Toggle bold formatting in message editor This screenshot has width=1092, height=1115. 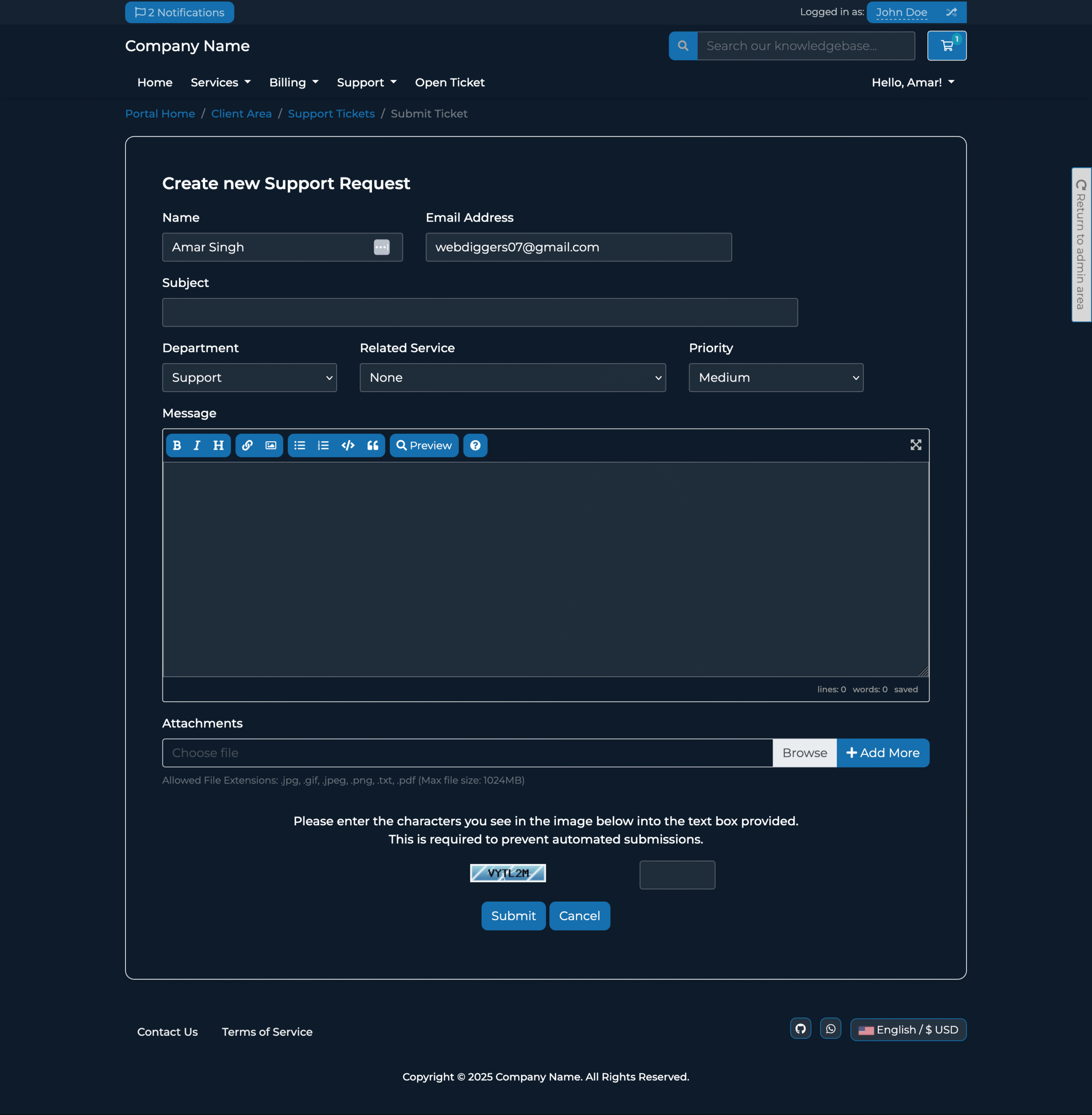click(x=177, y=446)
